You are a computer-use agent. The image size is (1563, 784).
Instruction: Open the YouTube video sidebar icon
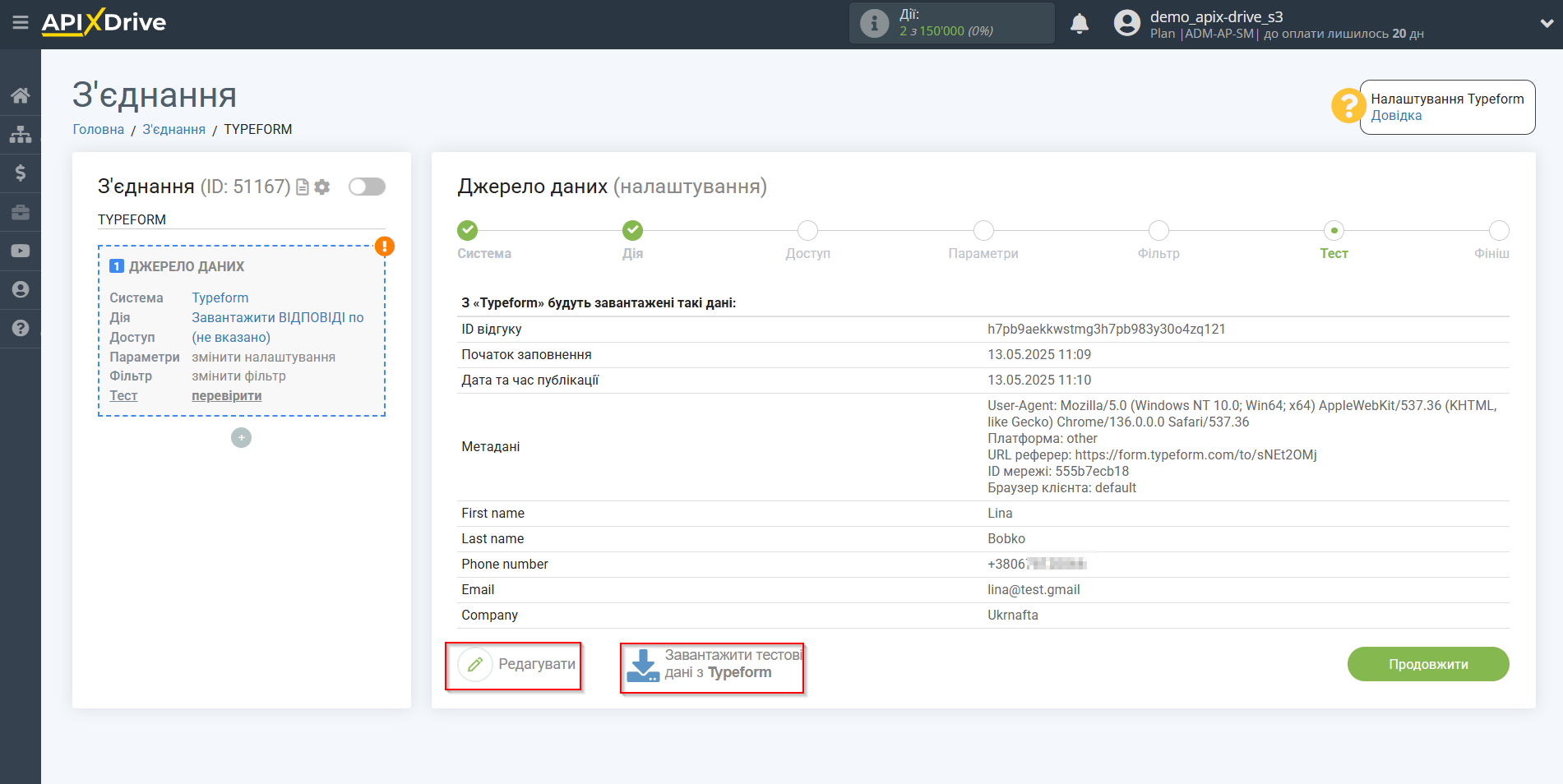pos(21,251)
